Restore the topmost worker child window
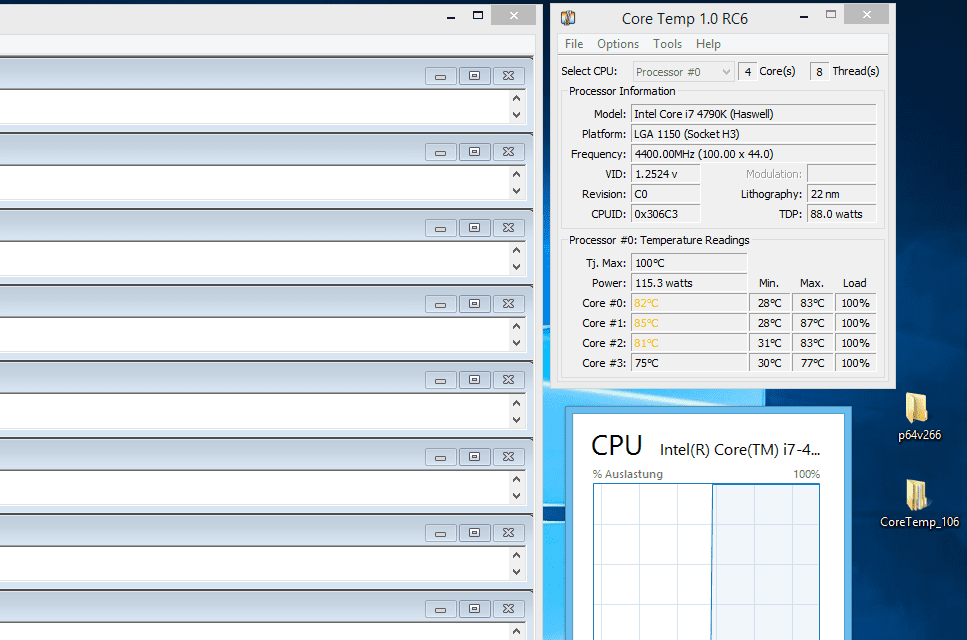967x640 pixels. 474,76
